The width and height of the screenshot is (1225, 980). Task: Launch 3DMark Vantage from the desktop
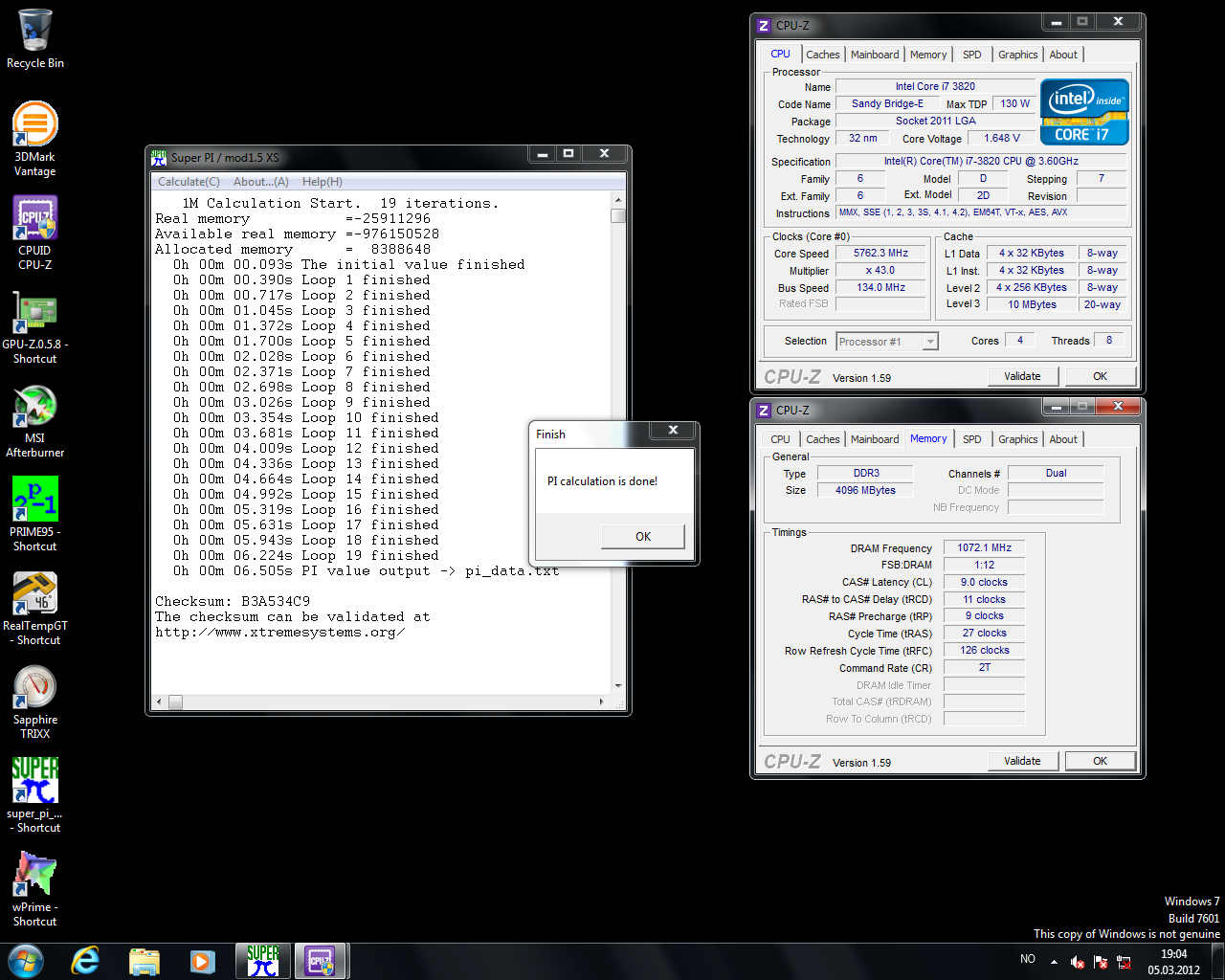click(35, 139)
